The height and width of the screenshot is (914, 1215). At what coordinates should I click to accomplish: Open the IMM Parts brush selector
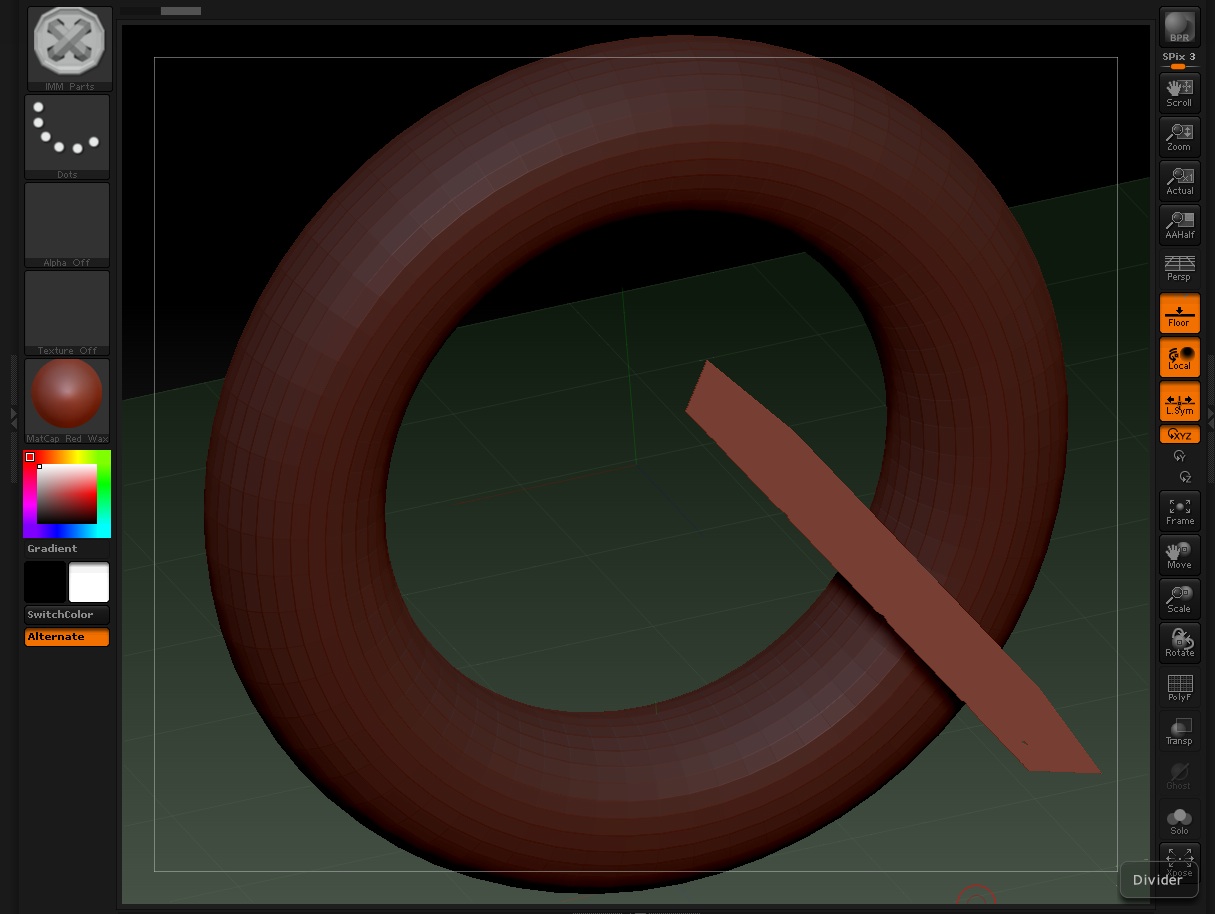[x=68, y=49]
